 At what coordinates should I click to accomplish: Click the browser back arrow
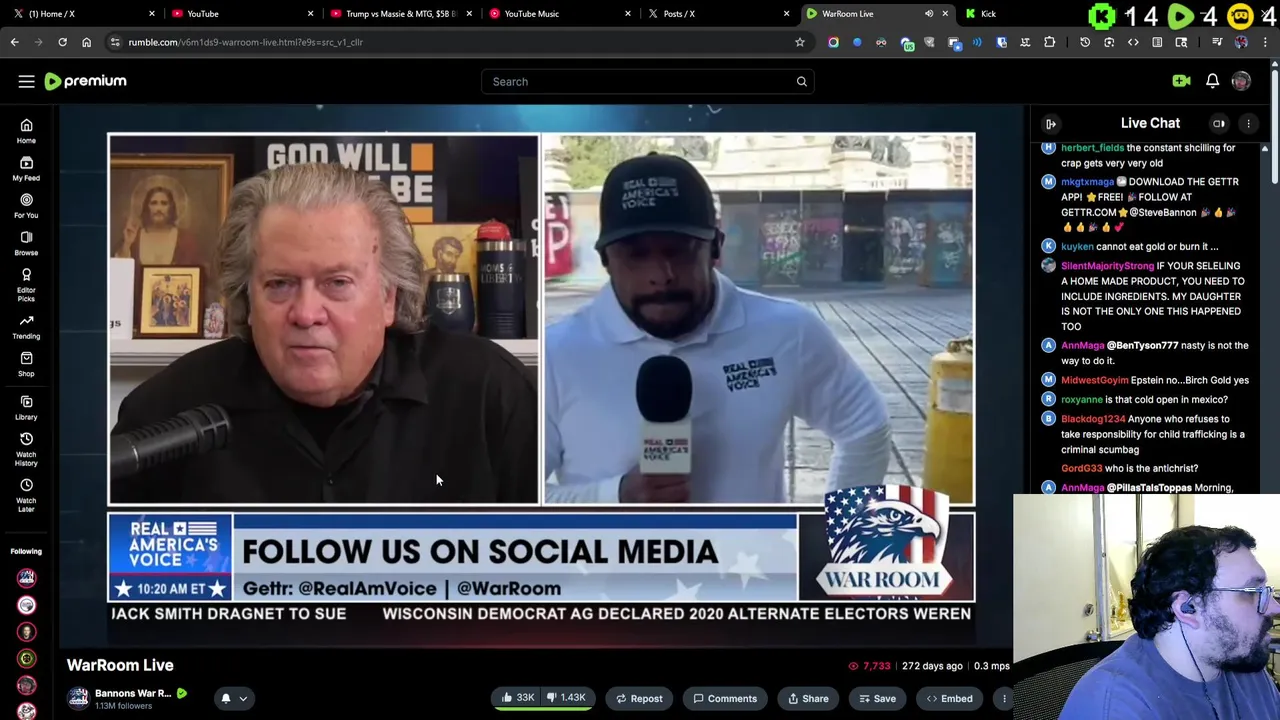(15, 42)
